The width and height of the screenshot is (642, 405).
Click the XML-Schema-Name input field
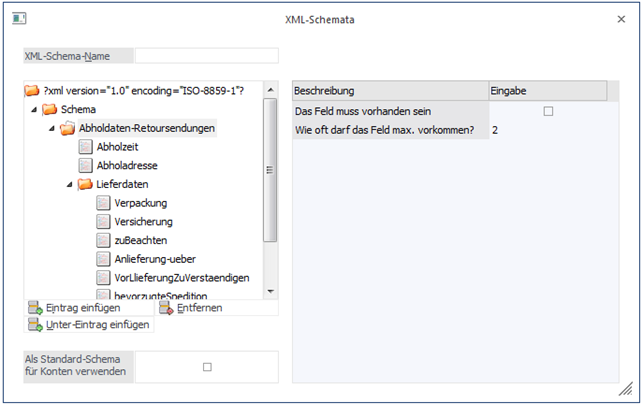click(206, 56)
